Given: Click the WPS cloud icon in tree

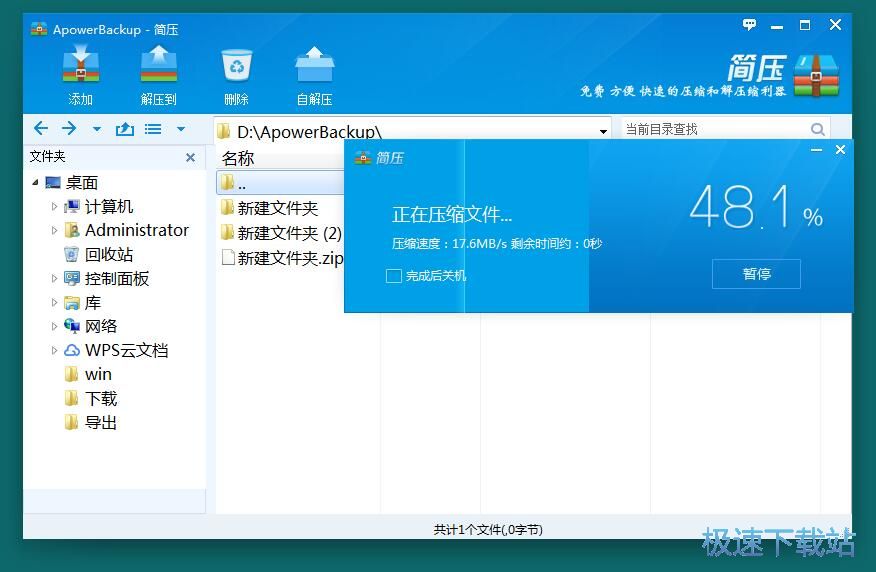Looking at the screenshot, I should pos(72,350).
